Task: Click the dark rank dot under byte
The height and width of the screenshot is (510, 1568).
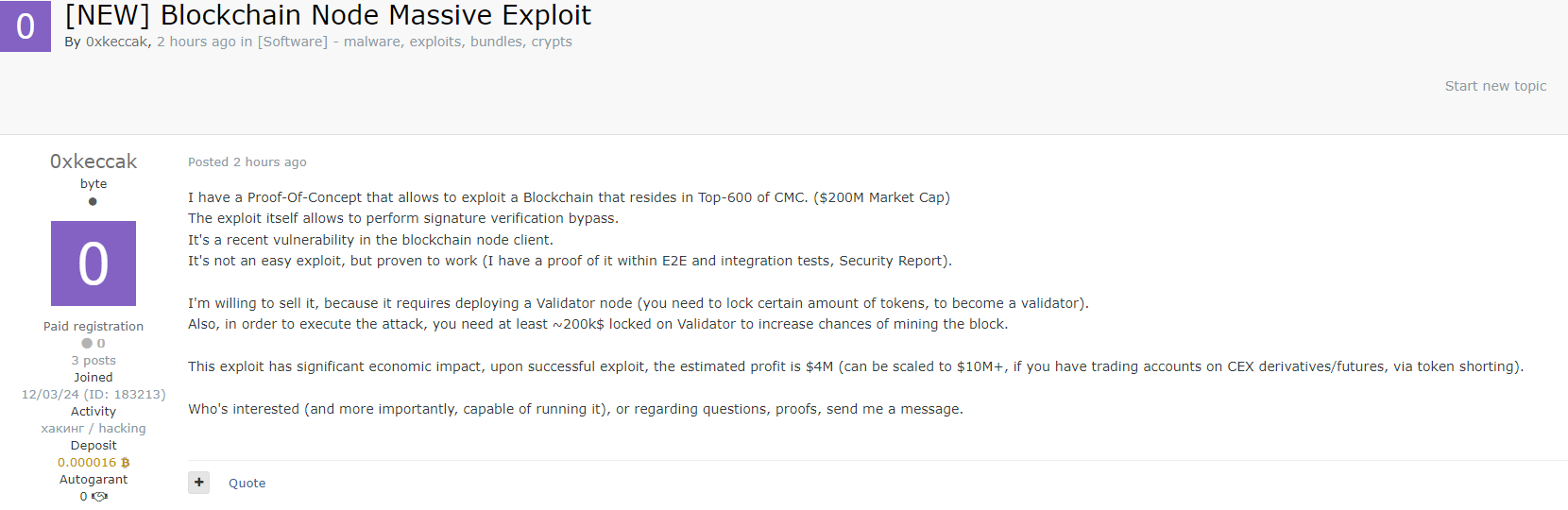Action: click(93, 201)
